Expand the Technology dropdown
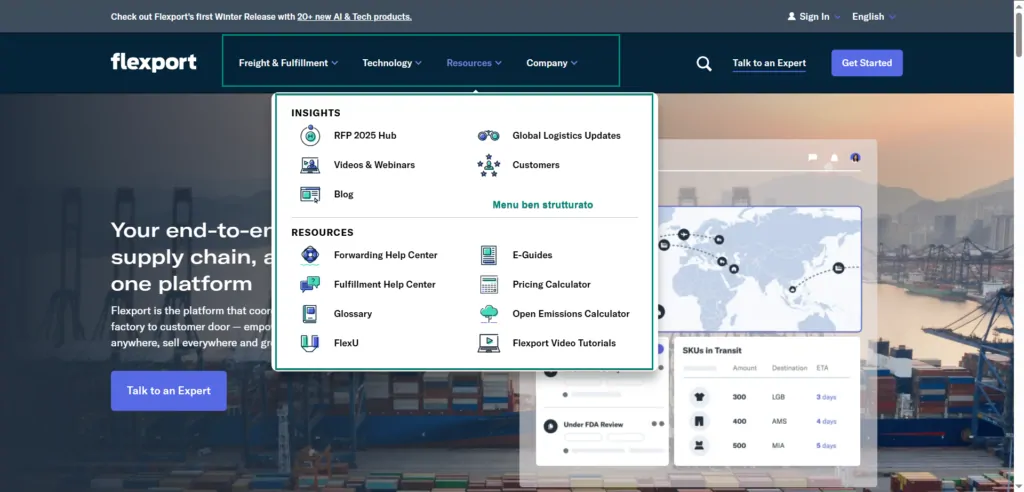Viewport: 1024px width, 492px height. tap(392, 63)
